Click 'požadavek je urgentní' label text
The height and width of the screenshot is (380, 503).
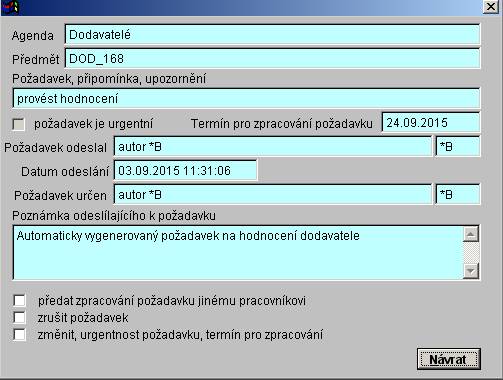coord(94,124)
